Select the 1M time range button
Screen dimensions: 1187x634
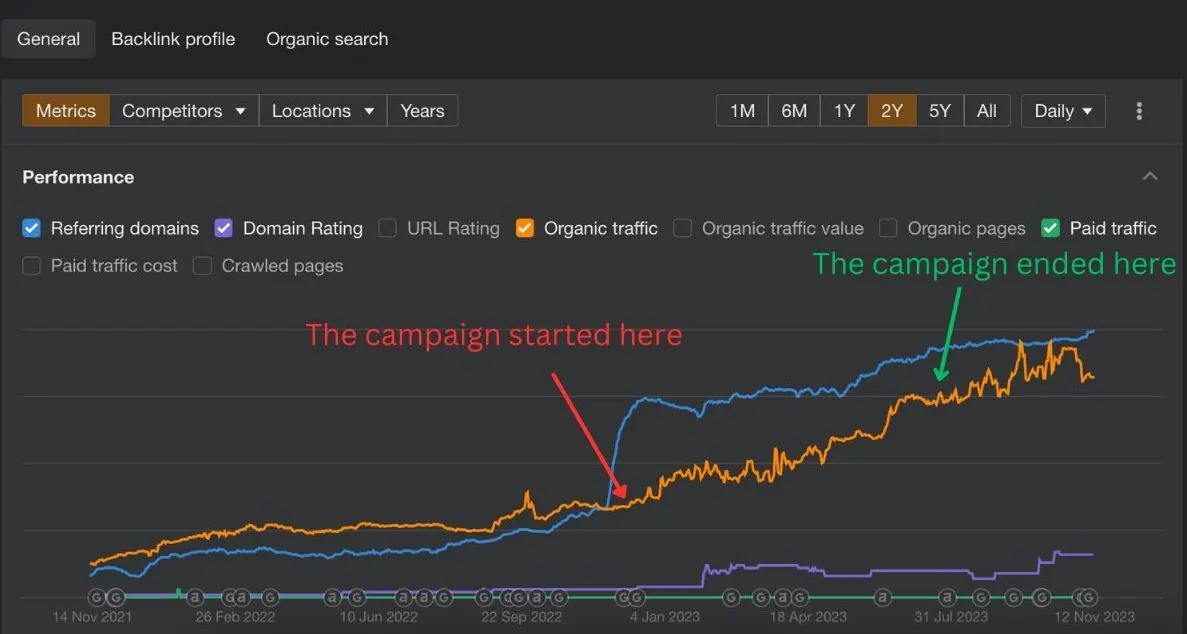coord(743,111)
